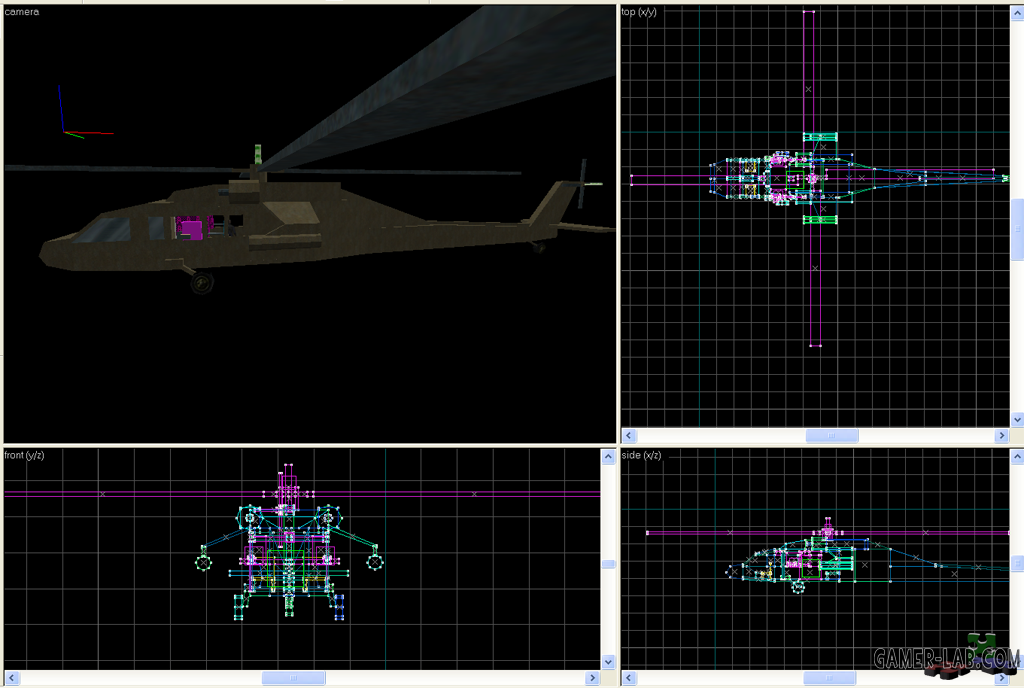Image resolution: width=1024 pixels, height=688 pixels.
Task: Click the "camera" viewport label
Action: pyautogui.click(x=22, y=12)
